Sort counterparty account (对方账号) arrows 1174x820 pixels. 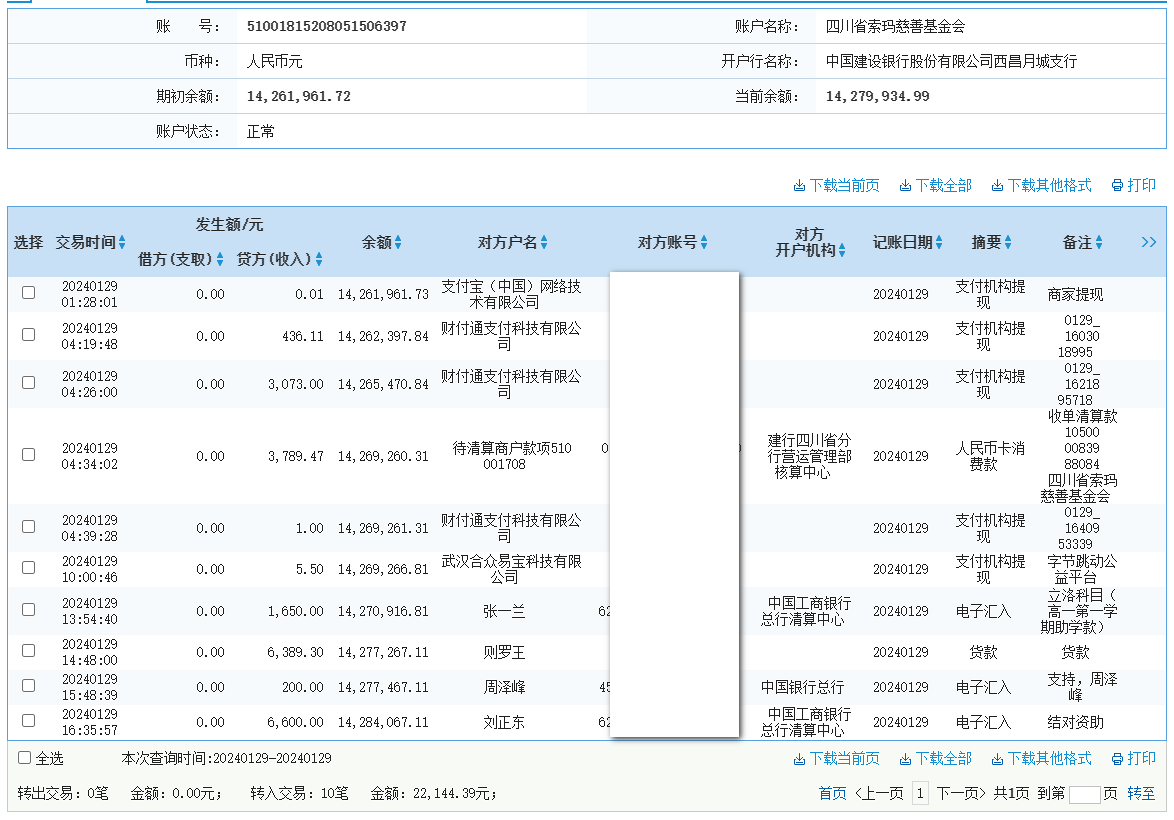tap(704, 243)
